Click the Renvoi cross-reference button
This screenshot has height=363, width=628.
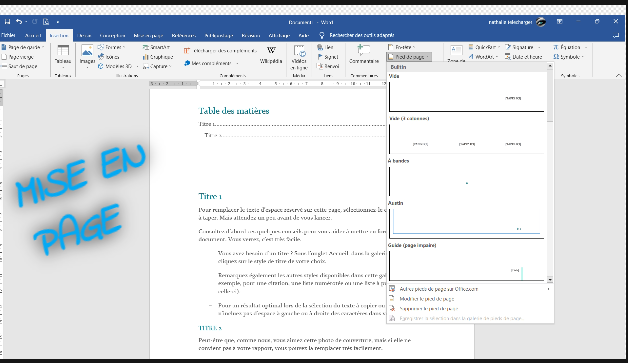[x=328, y=66]
